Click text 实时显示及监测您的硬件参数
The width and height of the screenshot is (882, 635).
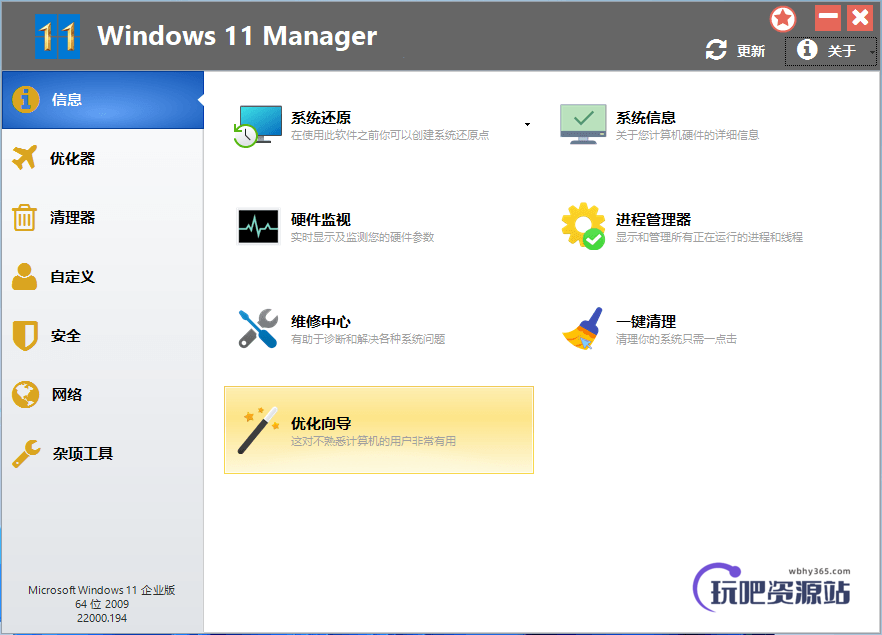pyautogui.click(x=362, y=237)
